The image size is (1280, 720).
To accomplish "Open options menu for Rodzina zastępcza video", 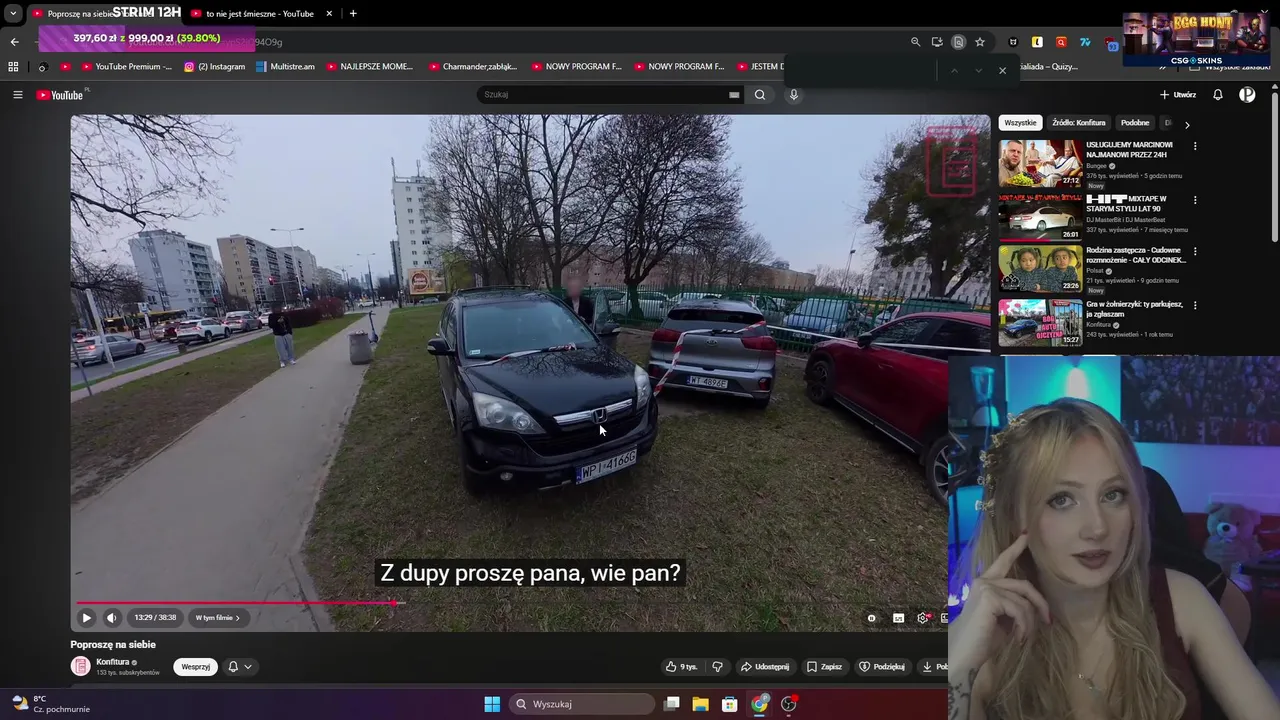I will tap(1195, 251).
